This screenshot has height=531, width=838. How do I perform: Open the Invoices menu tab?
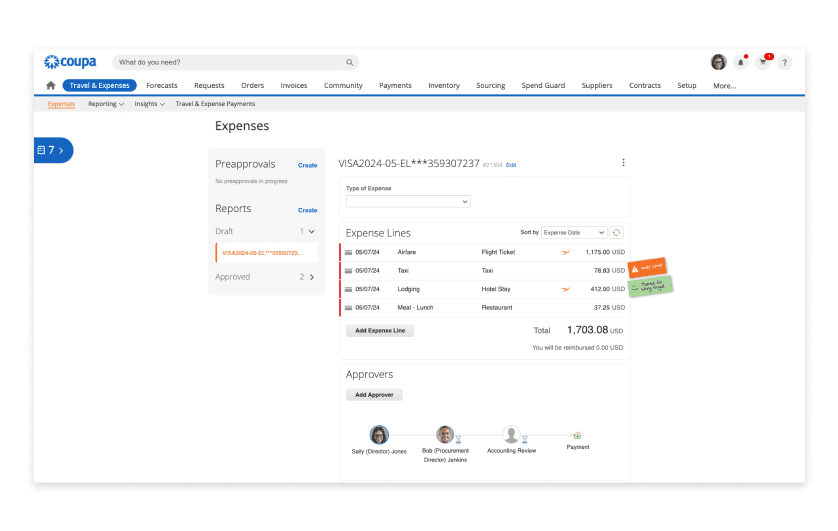pyautogui.click(x=294, y=86)
